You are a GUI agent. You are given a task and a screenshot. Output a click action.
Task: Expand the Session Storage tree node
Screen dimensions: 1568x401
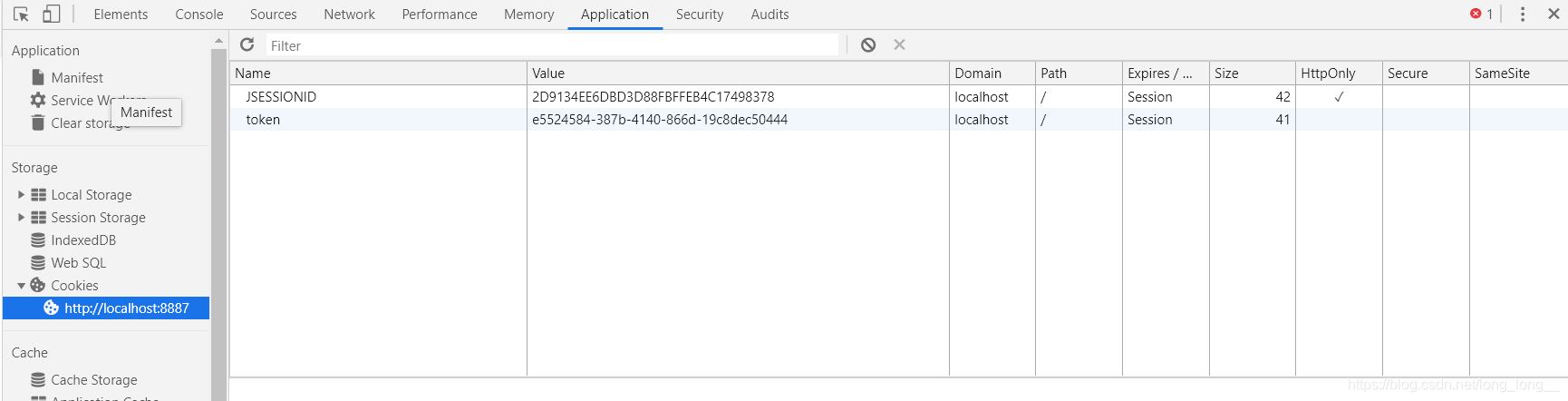tap(21, 218)
